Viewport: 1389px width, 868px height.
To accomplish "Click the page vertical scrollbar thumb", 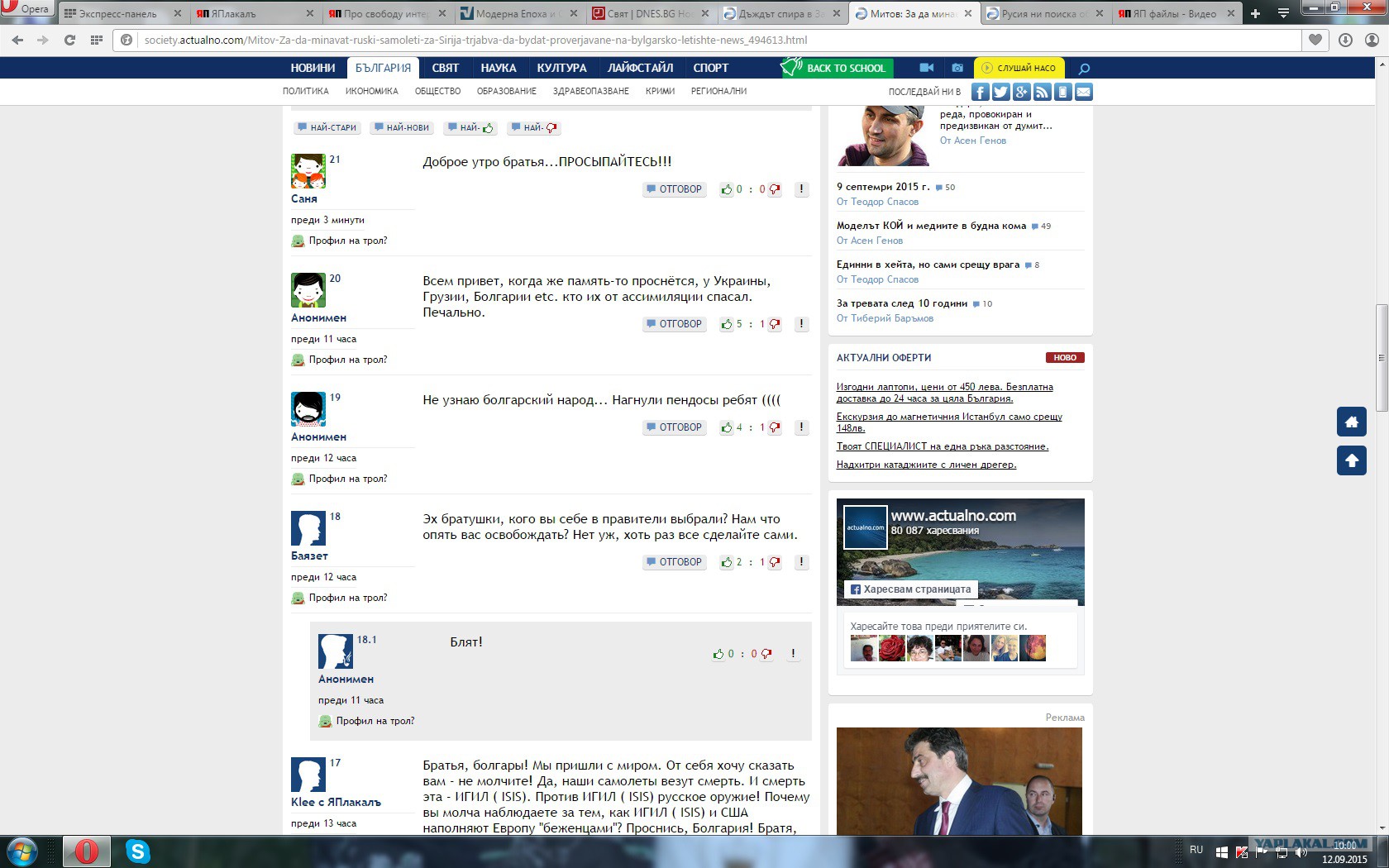I will tap(1382, 358).
